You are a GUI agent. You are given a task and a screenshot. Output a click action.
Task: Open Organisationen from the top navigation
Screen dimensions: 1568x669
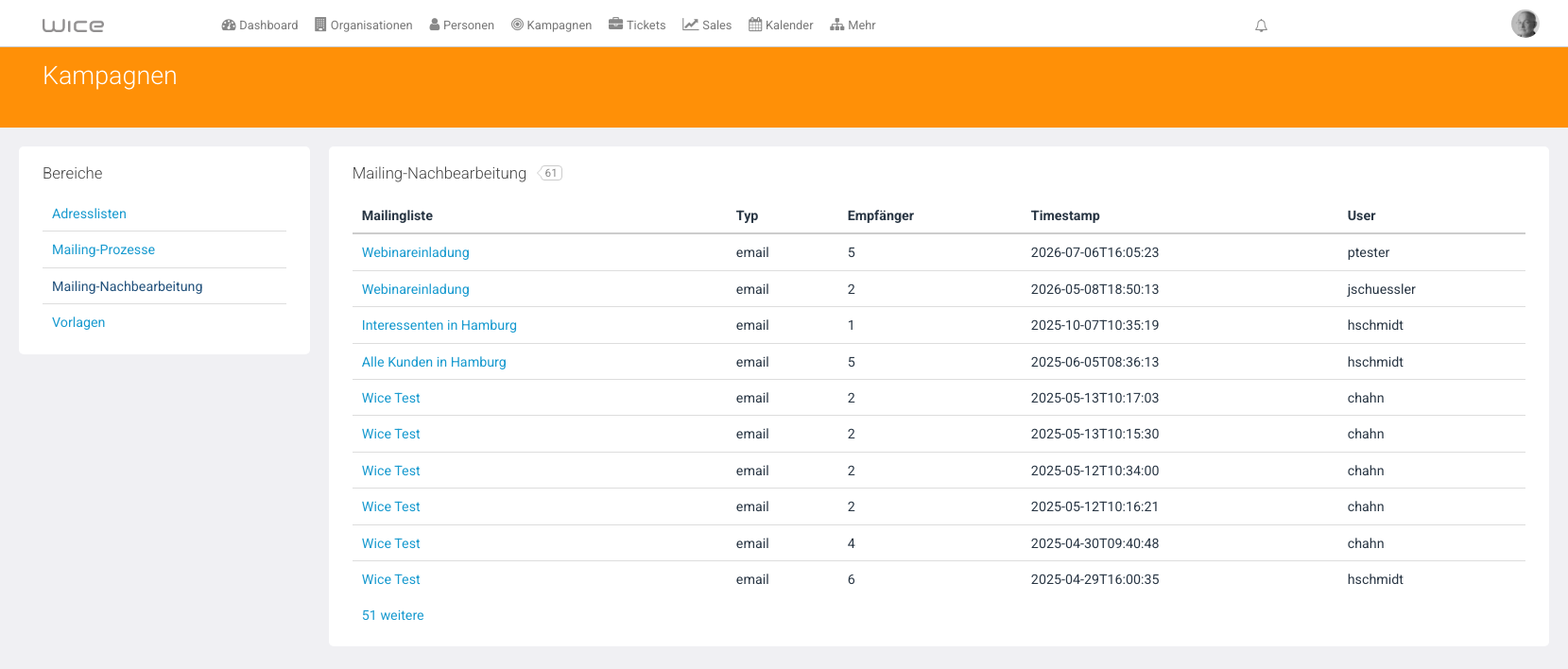pyautogui.click(x=364, y=26)
